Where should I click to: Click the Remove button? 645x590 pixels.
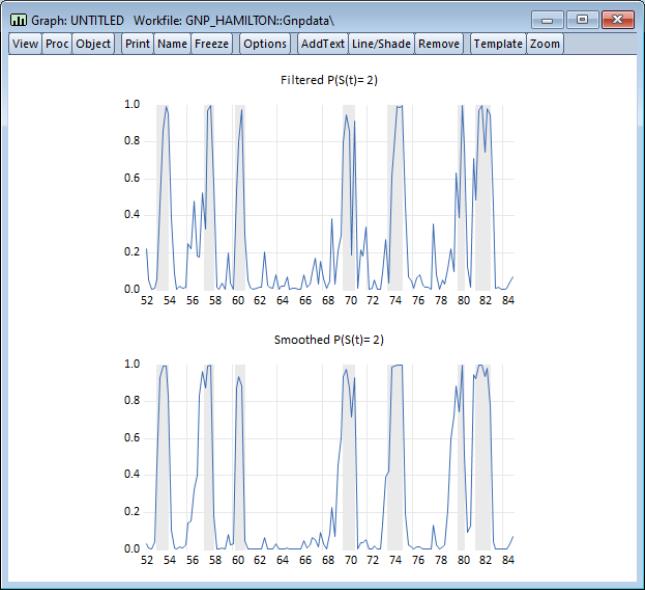(438, 44)
